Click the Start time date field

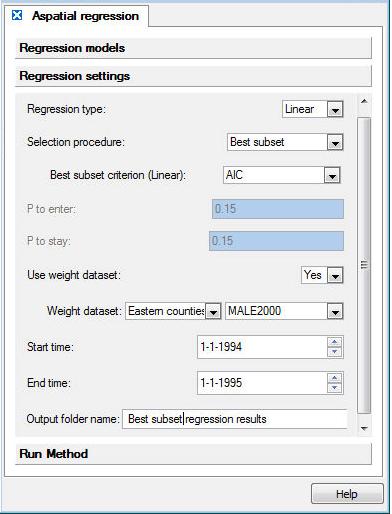[262, 347]
